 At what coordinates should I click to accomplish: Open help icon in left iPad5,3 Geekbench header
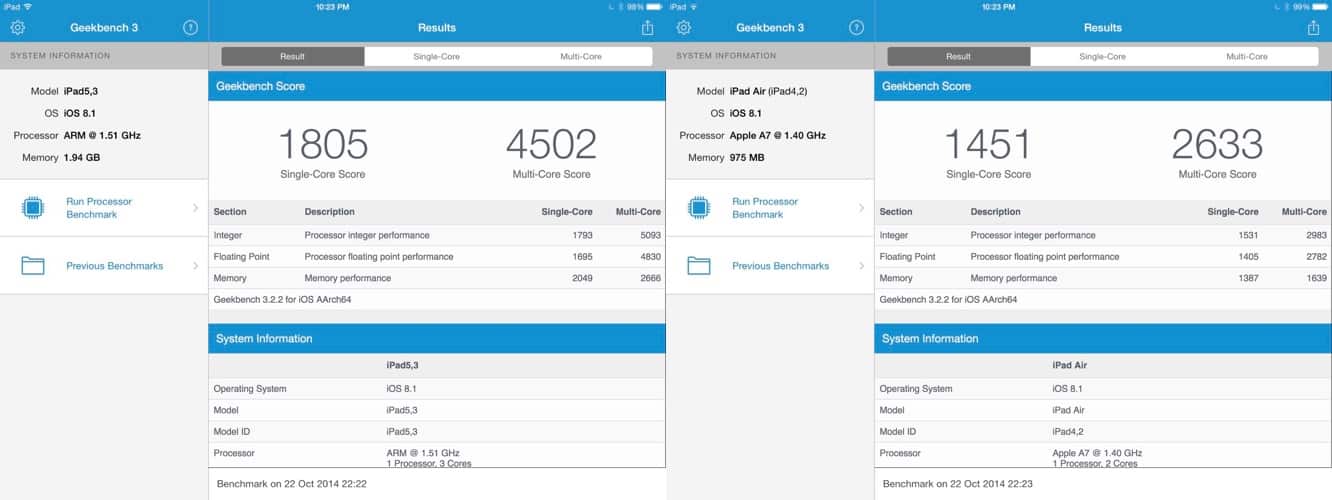[190, 28]
